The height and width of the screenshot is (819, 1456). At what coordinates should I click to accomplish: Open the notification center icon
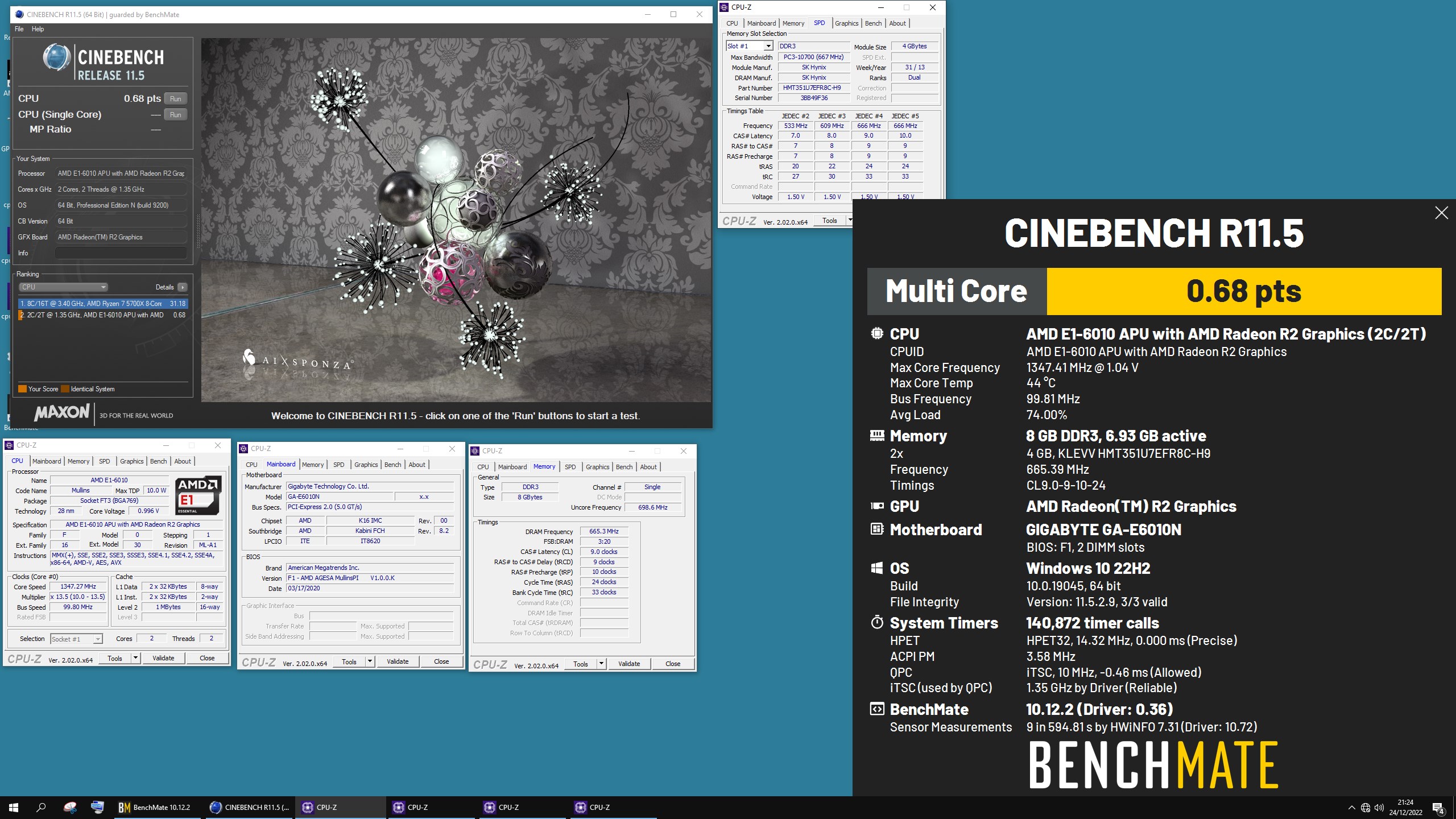[x=1438, y=808]
